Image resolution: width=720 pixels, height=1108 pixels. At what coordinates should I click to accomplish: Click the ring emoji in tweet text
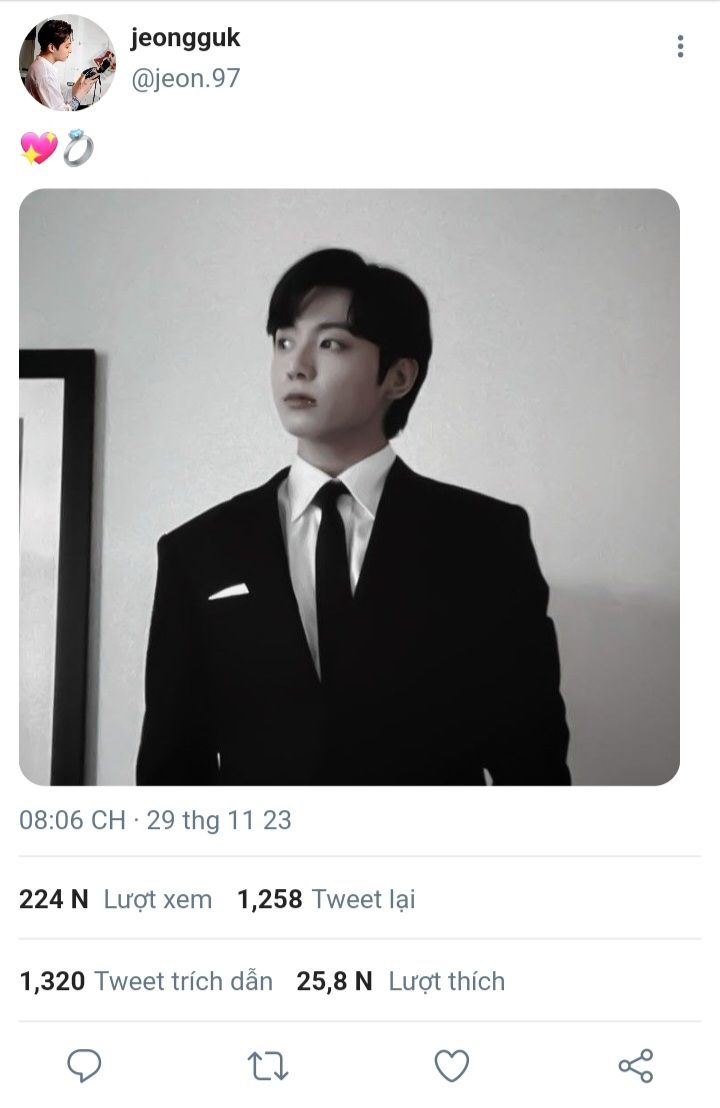[x=79, y=149]
